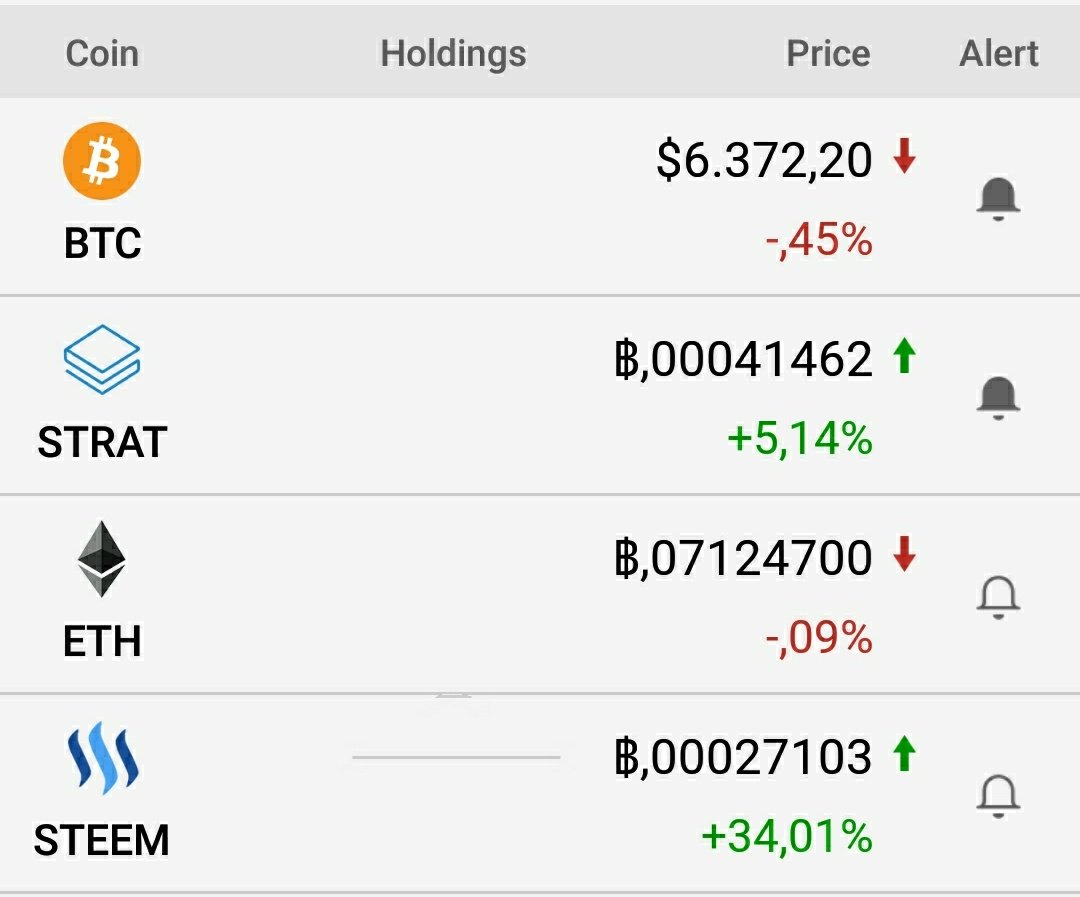The image size is (1080, 897).
Task: Enable the outline alert bell for ETH
Action: pyautogui.click(x=997, y=597)
